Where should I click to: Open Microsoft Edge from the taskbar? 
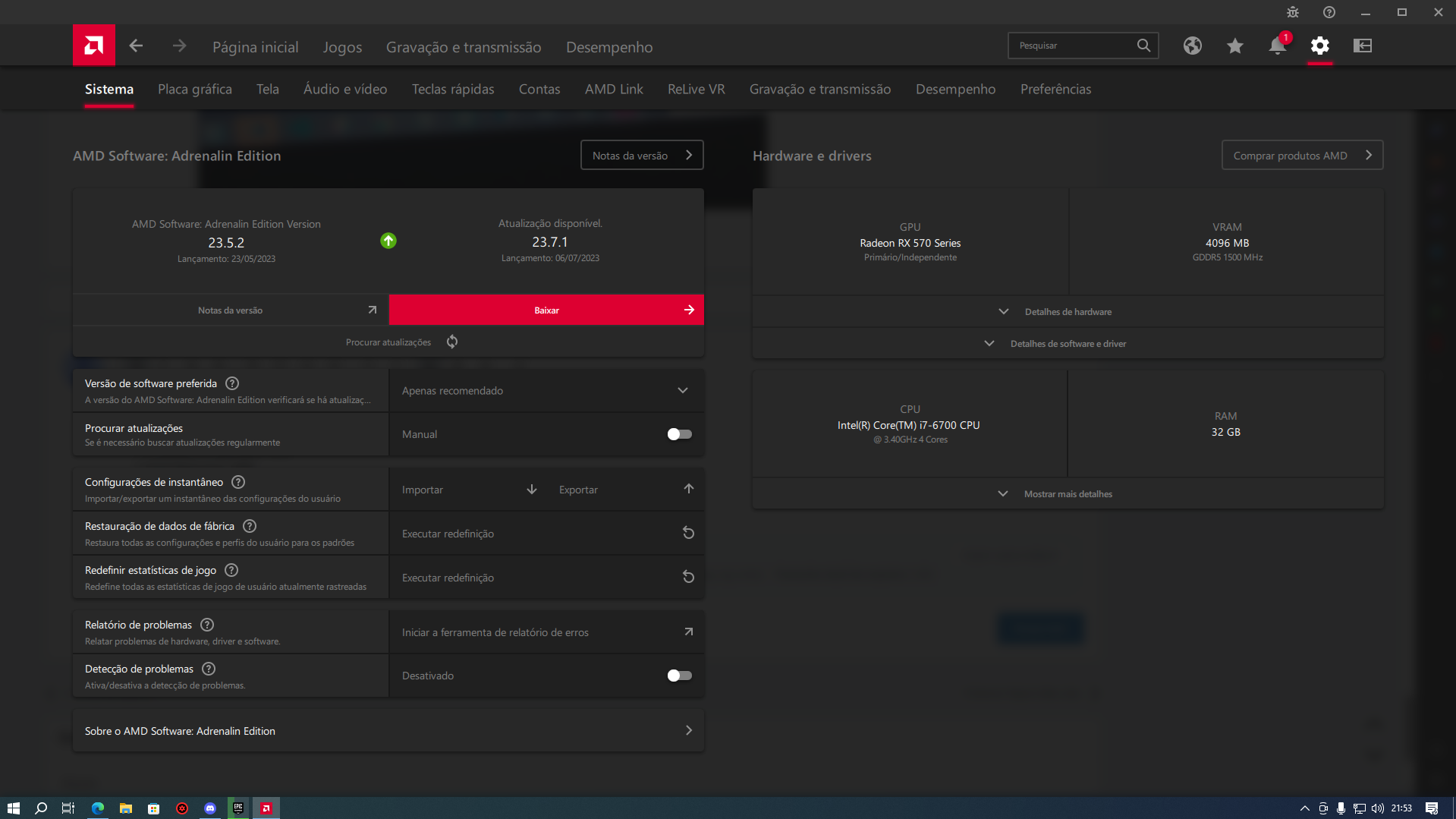pos(98,808)
